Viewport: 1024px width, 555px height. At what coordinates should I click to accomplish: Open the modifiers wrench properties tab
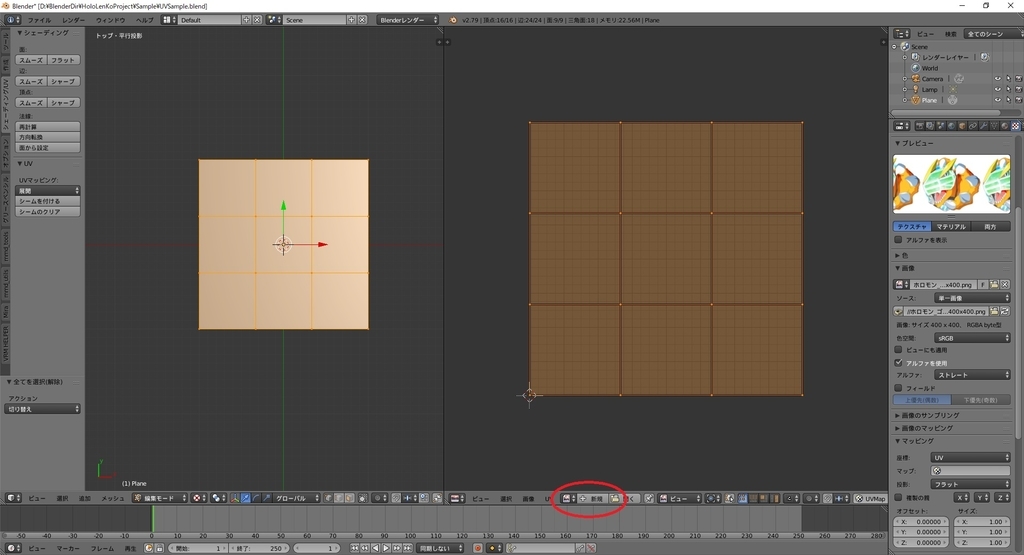[x=984, y=126]
